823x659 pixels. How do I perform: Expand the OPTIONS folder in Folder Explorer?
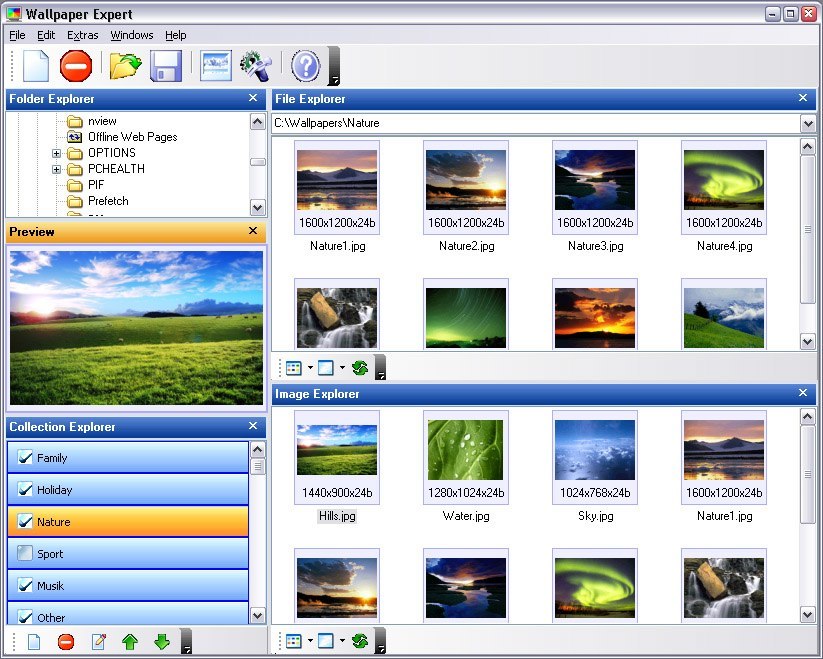coord(57,153)
